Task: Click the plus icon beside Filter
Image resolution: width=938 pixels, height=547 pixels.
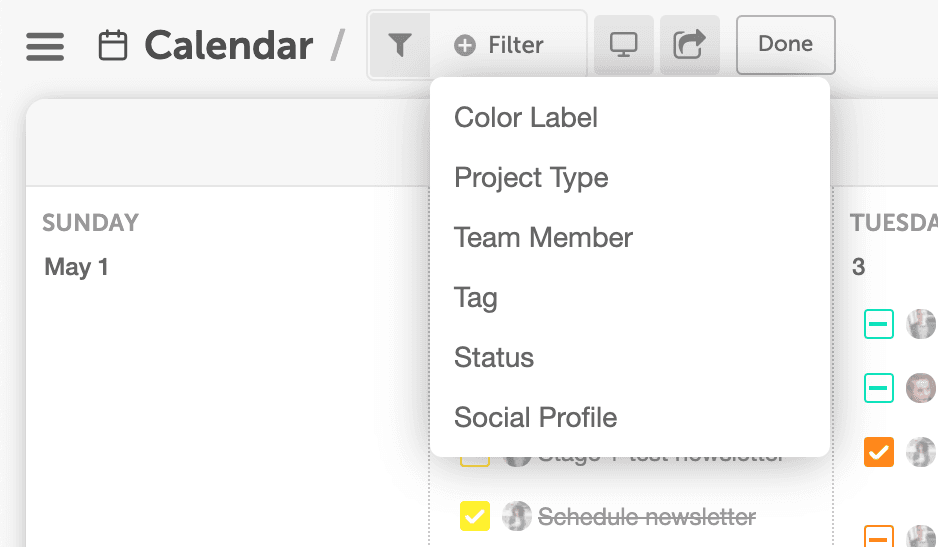Action: point(464,45)
